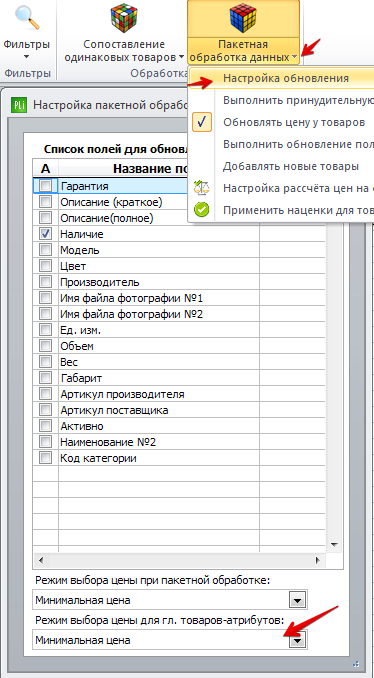Uncheck the Наличие checkbox
The image size is (374, 678).
(x=45, y=234)
